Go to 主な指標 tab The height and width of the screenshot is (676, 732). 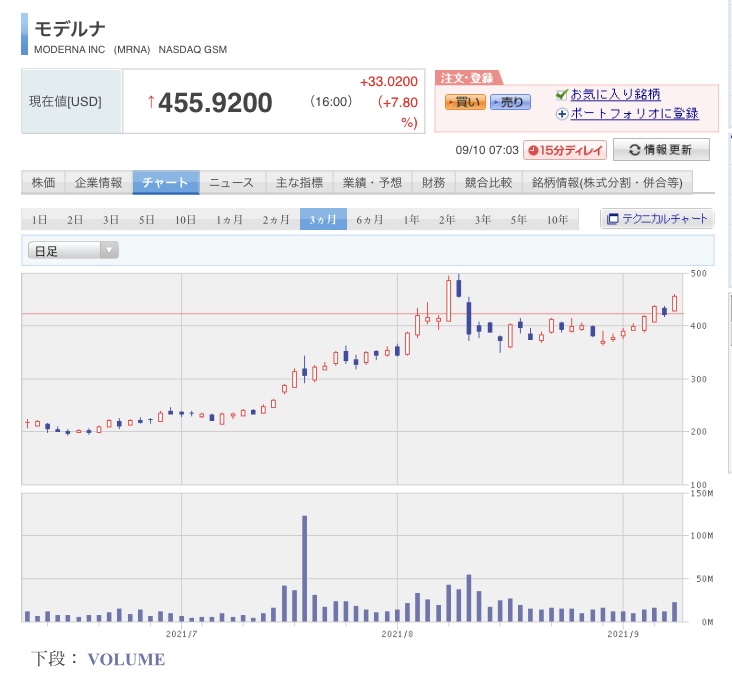pyautogui.click(x=299, y=183)
